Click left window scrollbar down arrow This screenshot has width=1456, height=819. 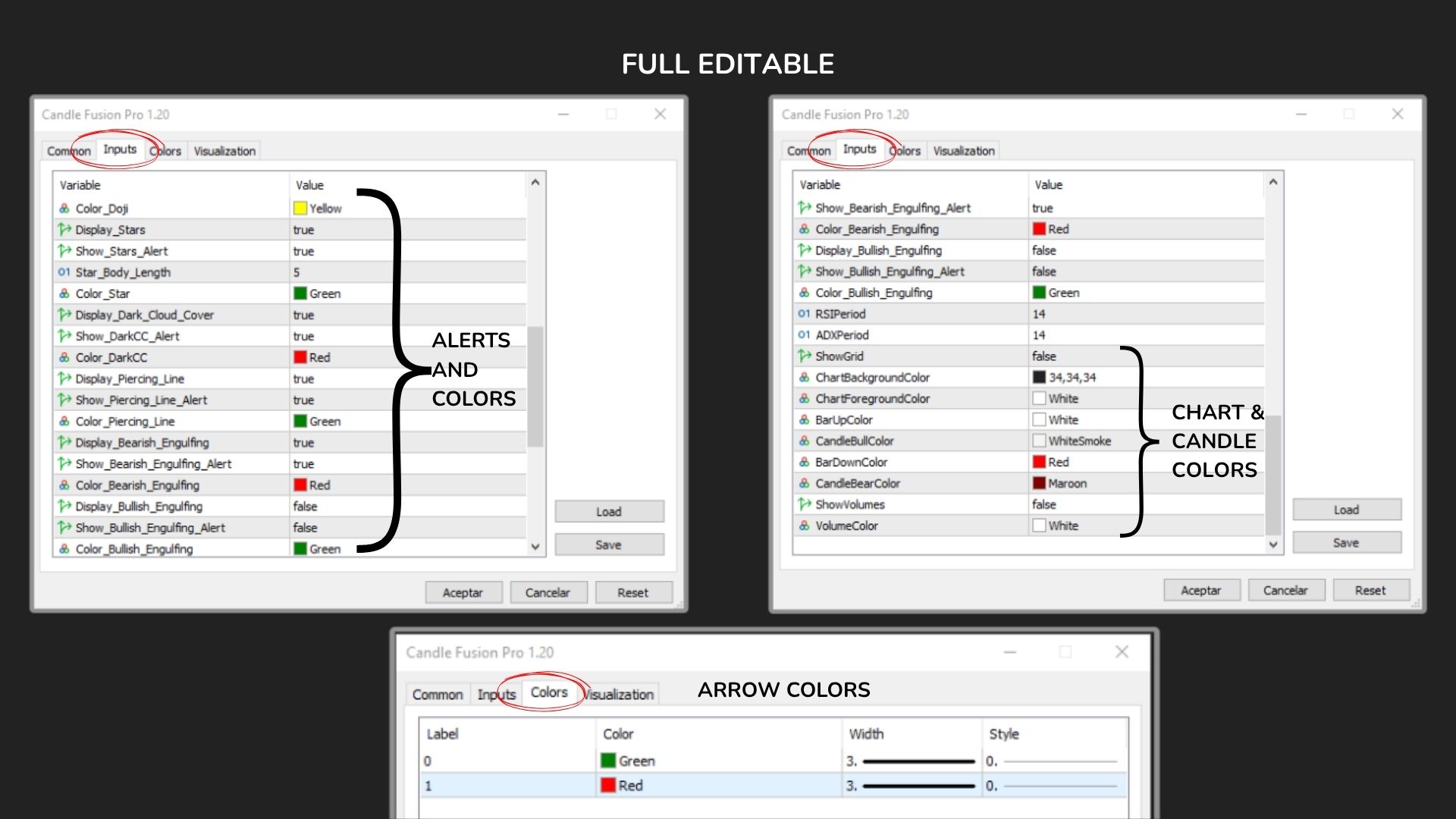point(535,547)
